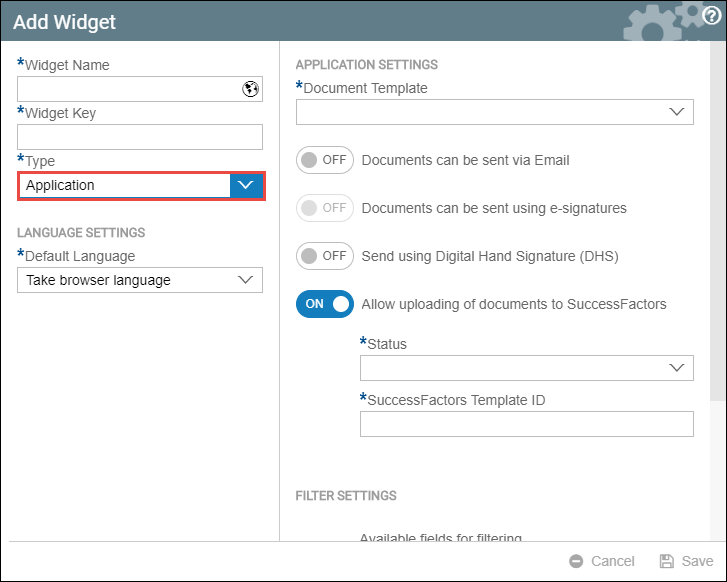Click the Cancel minus-circle icon
727x582 pixels.
coord(576,561)
